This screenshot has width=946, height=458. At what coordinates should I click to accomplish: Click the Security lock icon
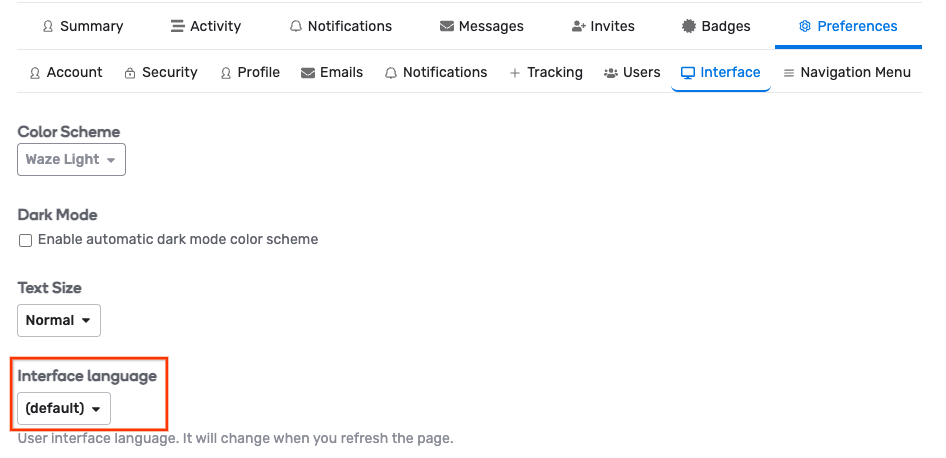pos(130,73)
